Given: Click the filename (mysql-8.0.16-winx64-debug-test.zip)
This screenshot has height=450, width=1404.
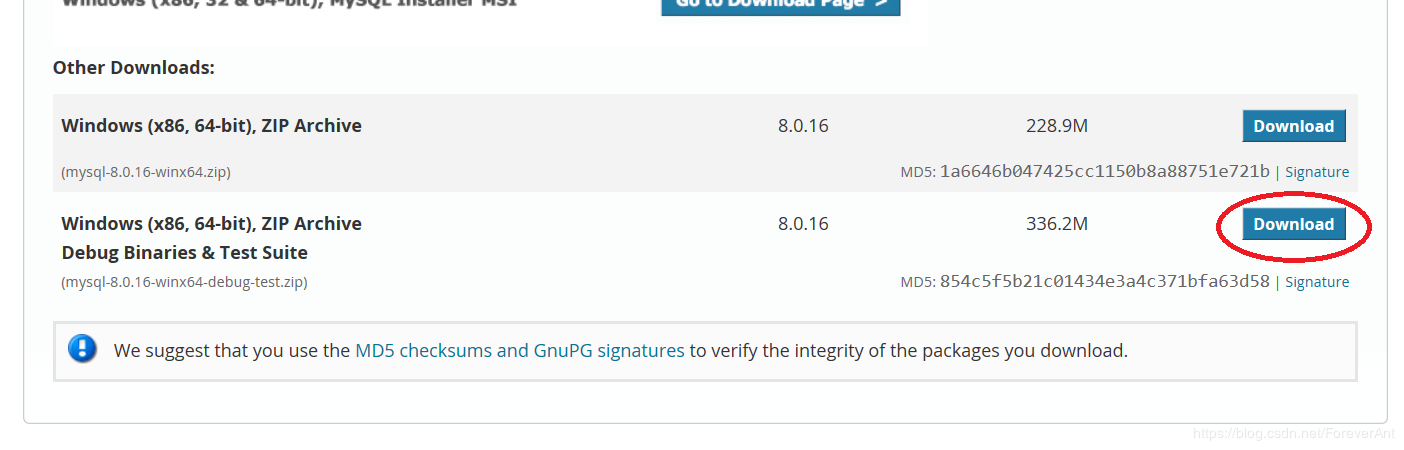Looking at the screenshot, I should point(184,282).
